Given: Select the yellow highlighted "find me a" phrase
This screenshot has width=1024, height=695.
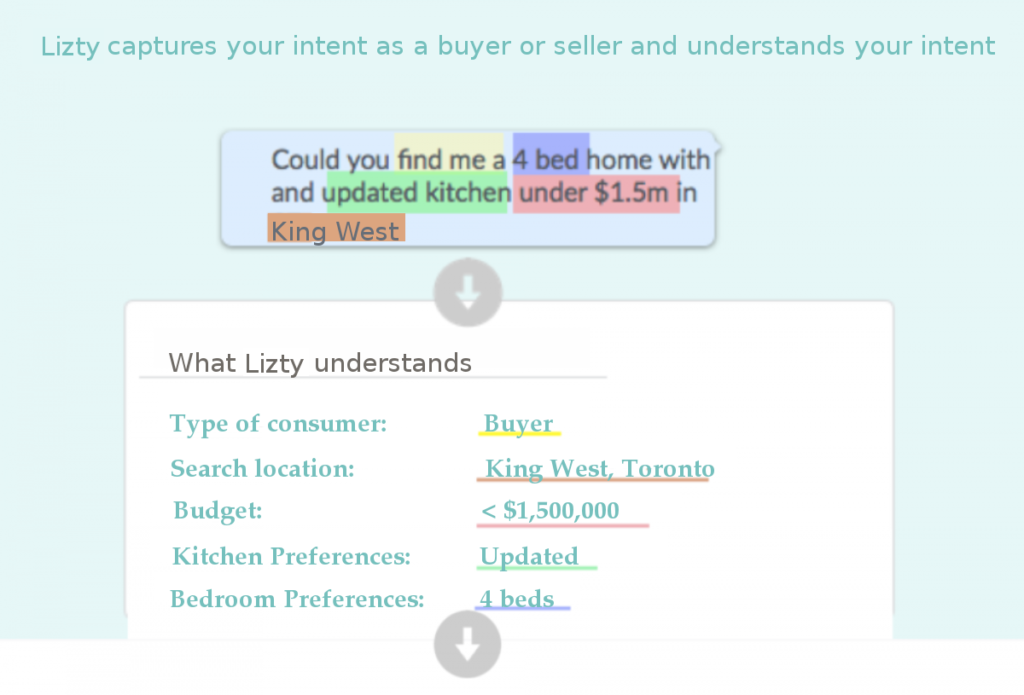Looking at the screenshot, I should coord(450,159).
